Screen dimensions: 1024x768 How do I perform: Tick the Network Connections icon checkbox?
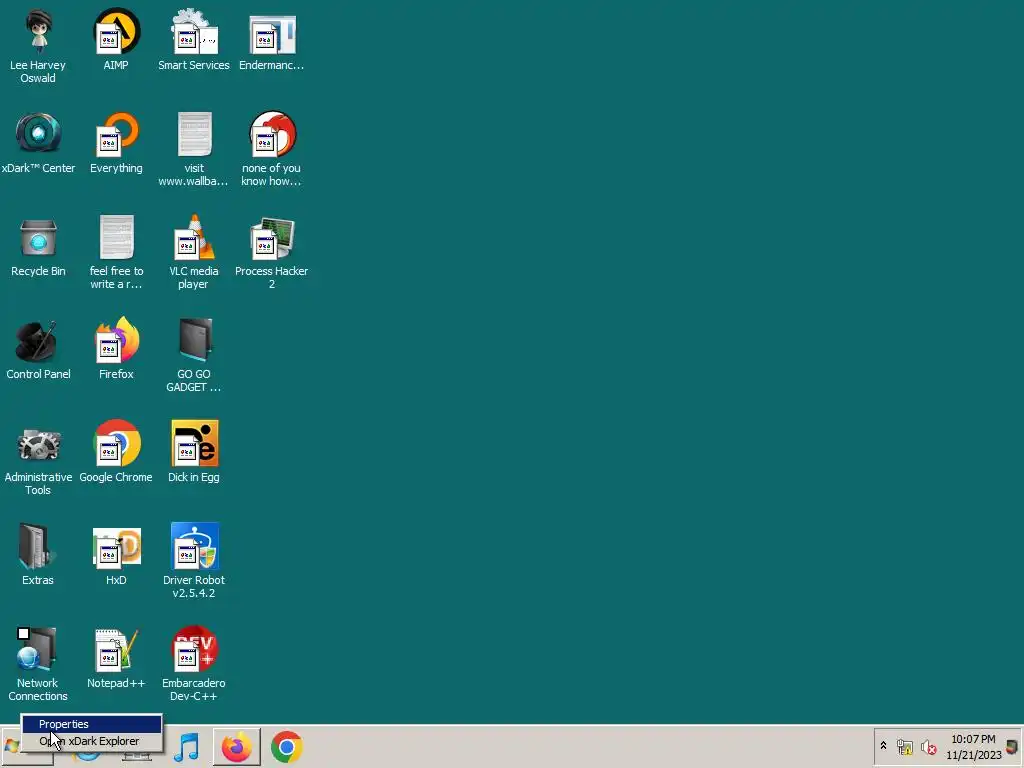pos(24,633)
